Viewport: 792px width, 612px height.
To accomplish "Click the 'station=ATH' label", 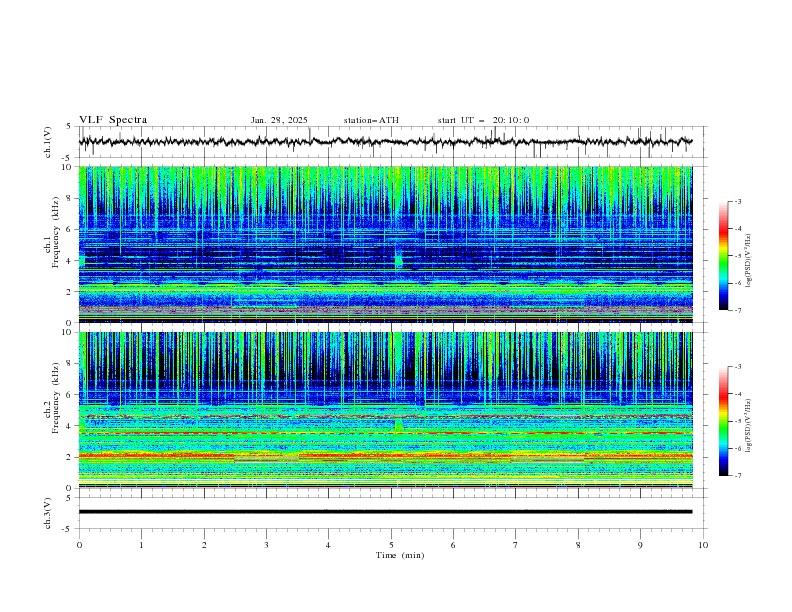I will [x=371, y=120].
